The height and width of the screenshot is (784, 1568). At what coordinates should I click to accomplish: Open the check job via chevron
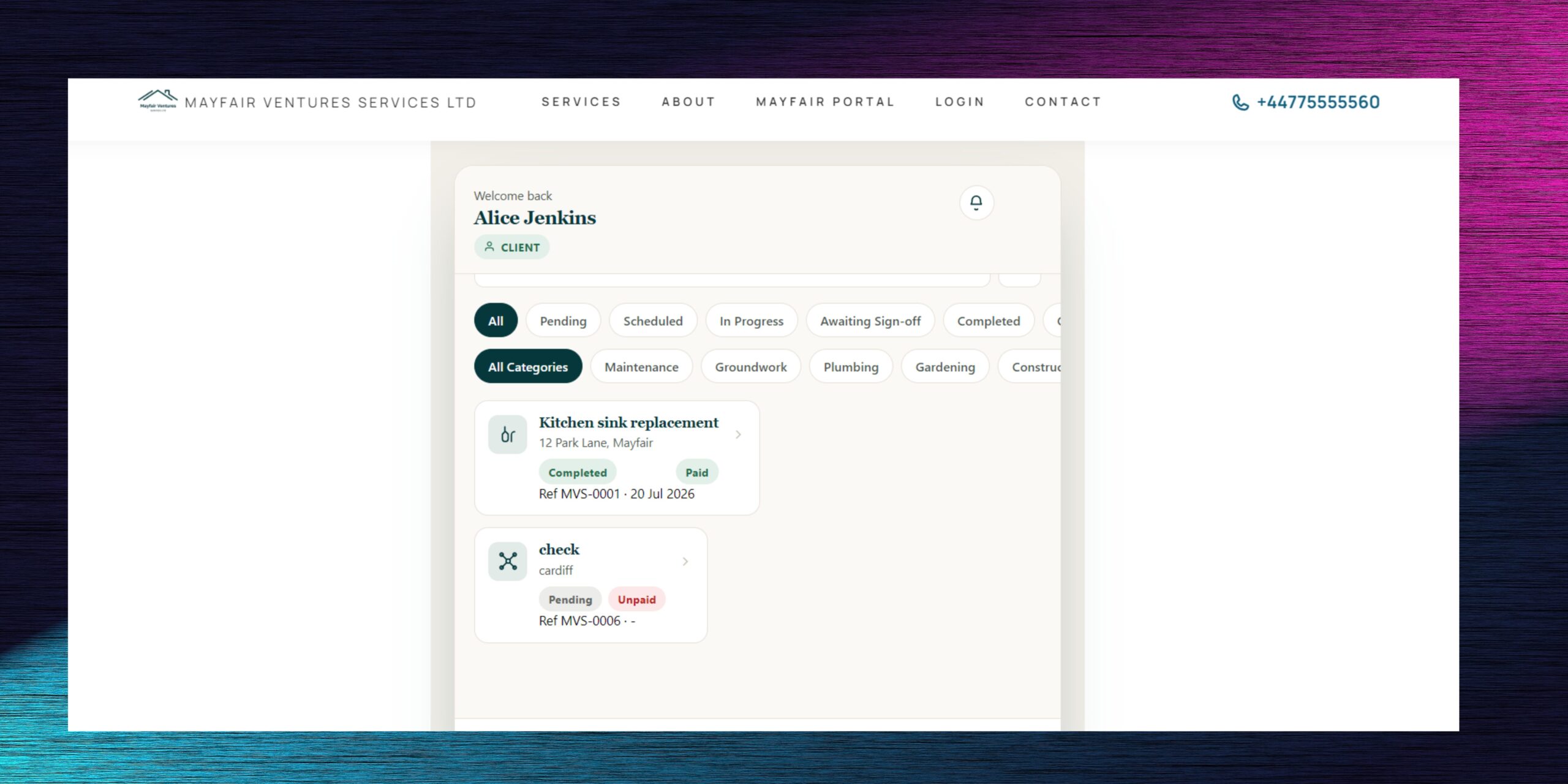pos(685,561)
